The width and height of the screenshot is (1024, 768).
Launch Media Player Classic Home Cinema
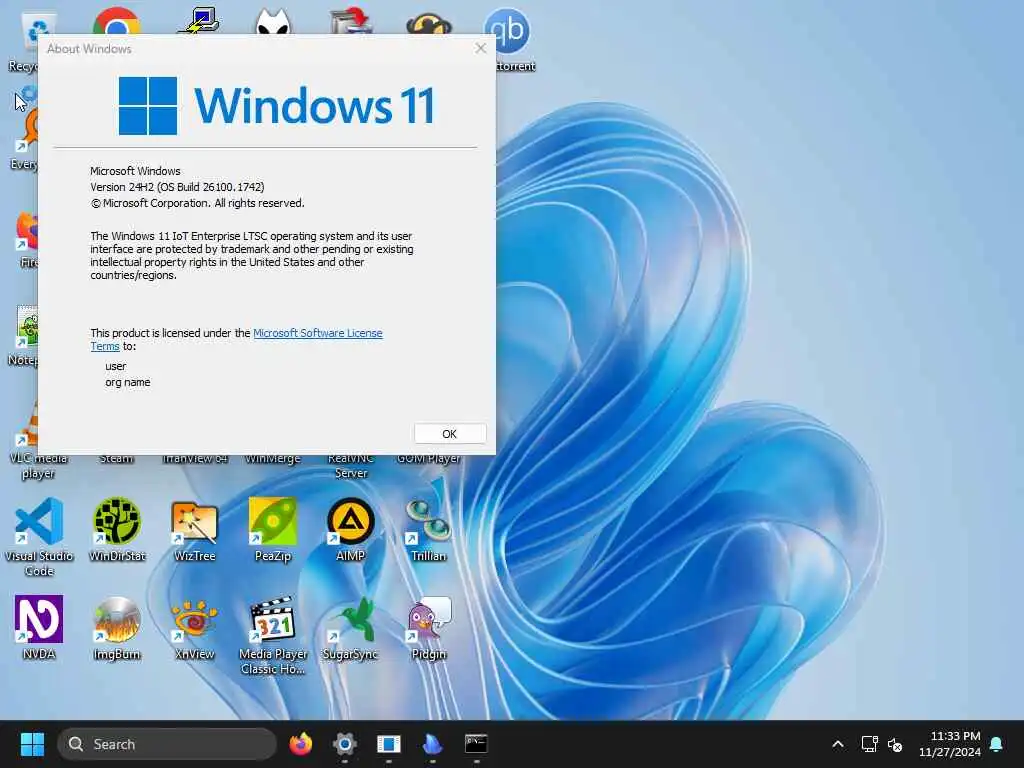point(272,635)
